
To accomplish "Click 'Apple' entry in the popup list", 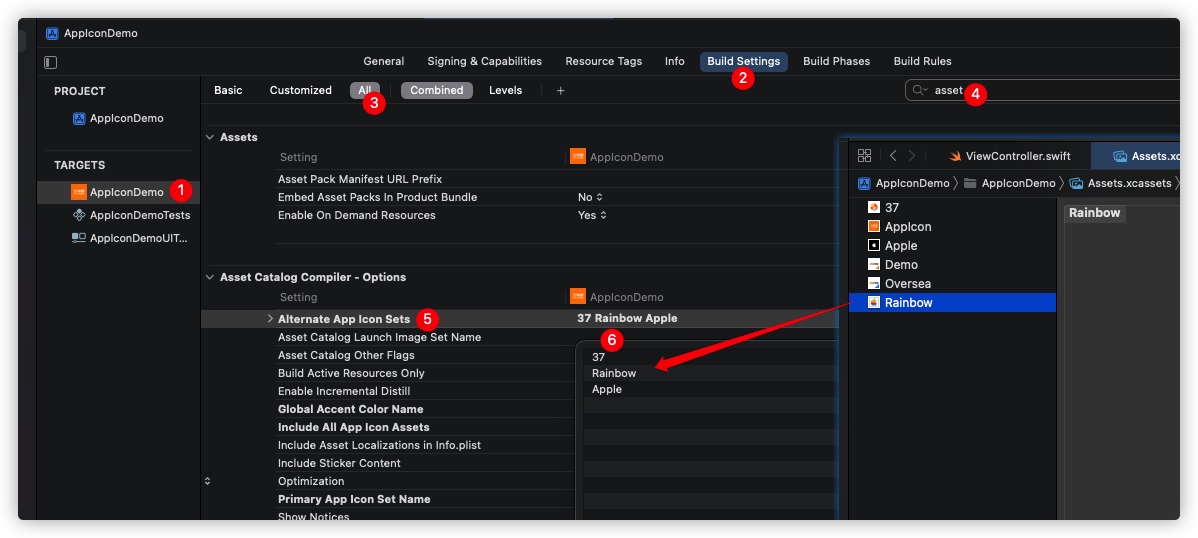I will point(607,389).
